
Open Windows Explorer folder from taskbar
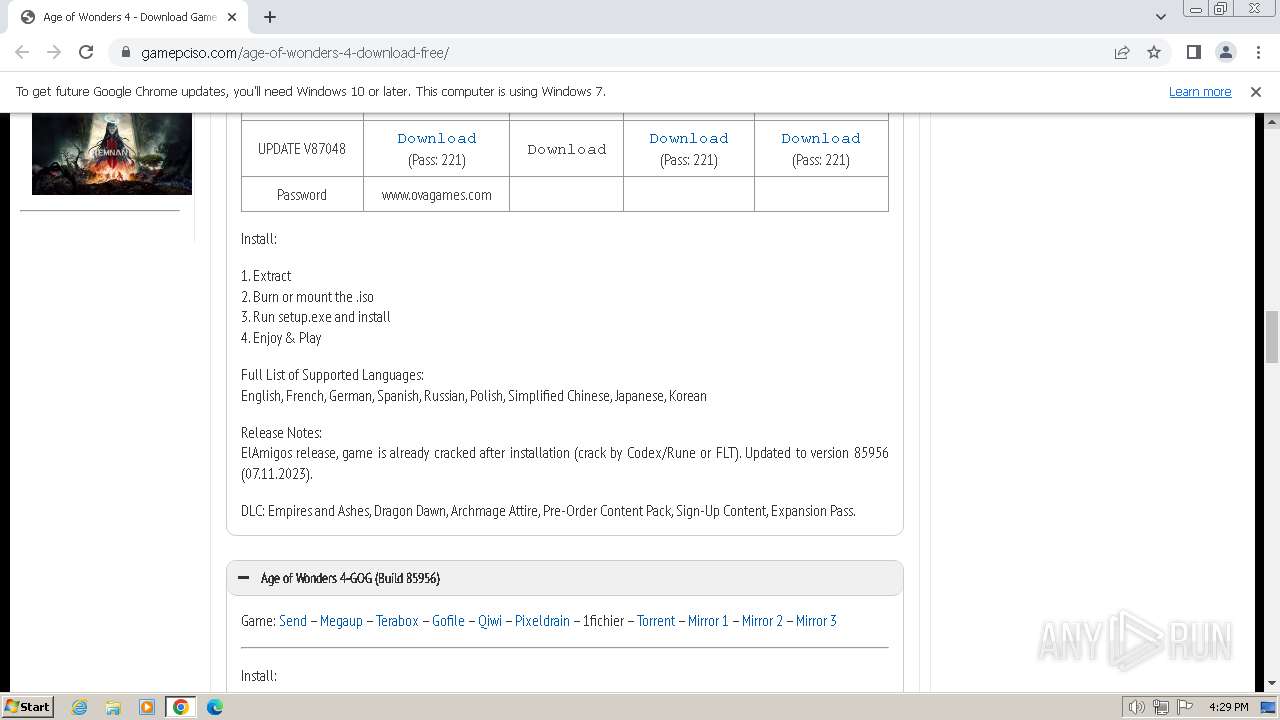pyautogui.click(x=113, y=707)
